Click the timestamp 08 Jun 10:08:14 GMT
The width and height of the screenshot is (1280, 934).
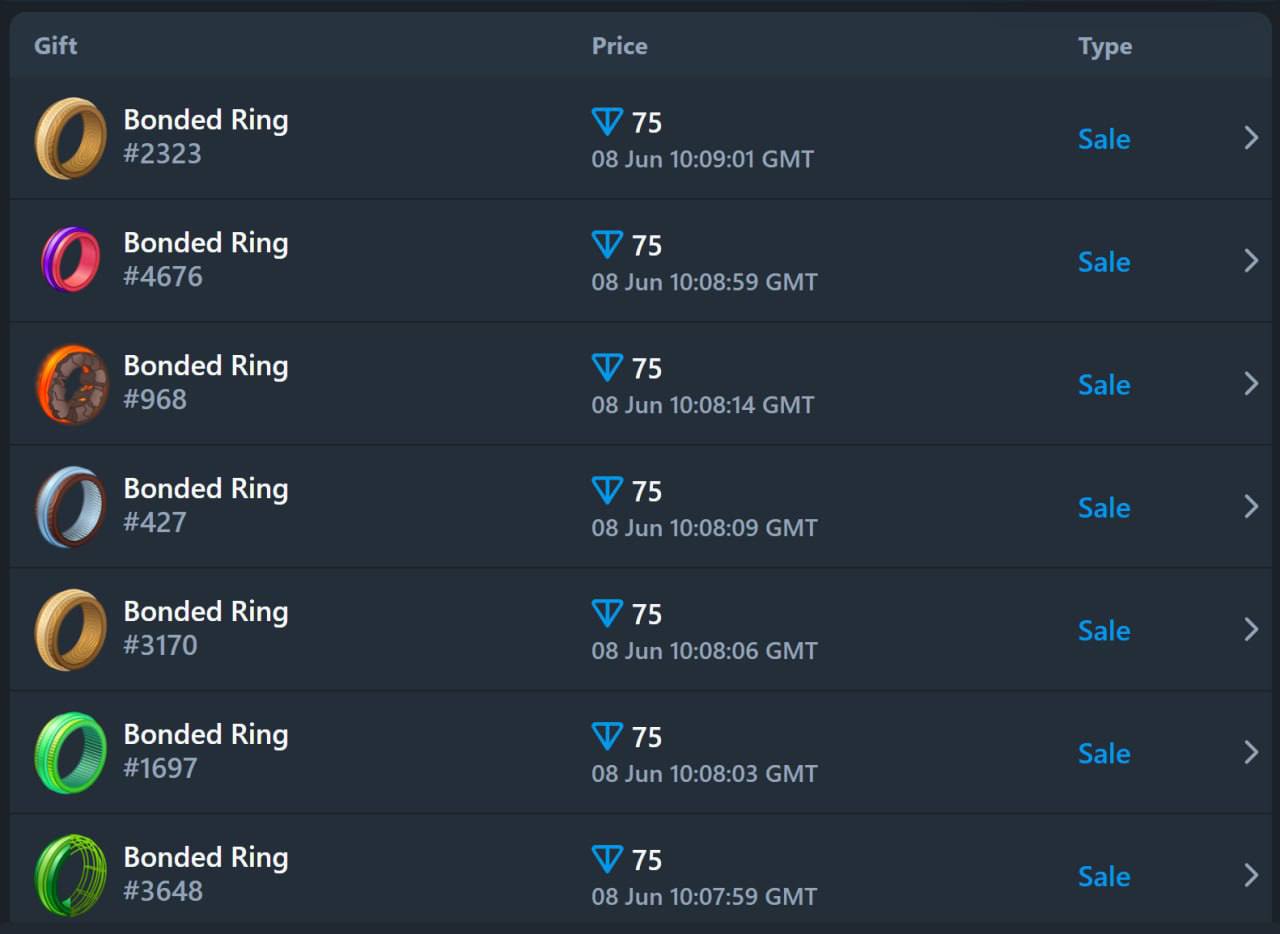[703, 405]
